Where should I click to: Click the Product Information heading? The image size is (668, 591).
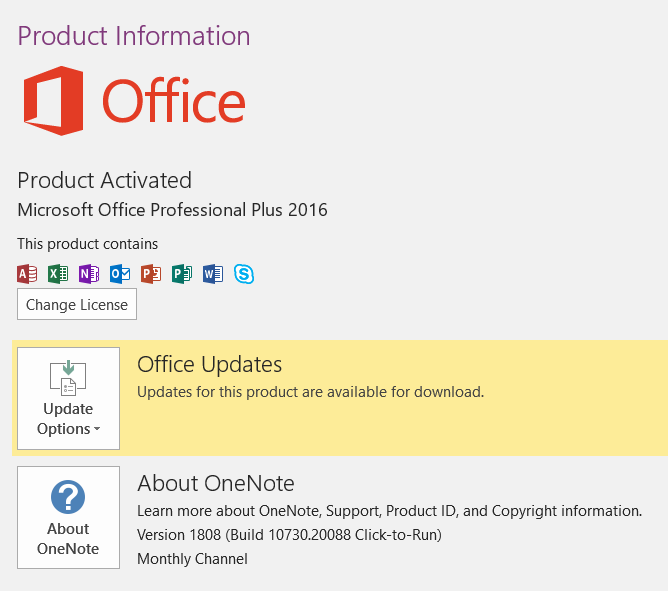click(x=134, y=36)
